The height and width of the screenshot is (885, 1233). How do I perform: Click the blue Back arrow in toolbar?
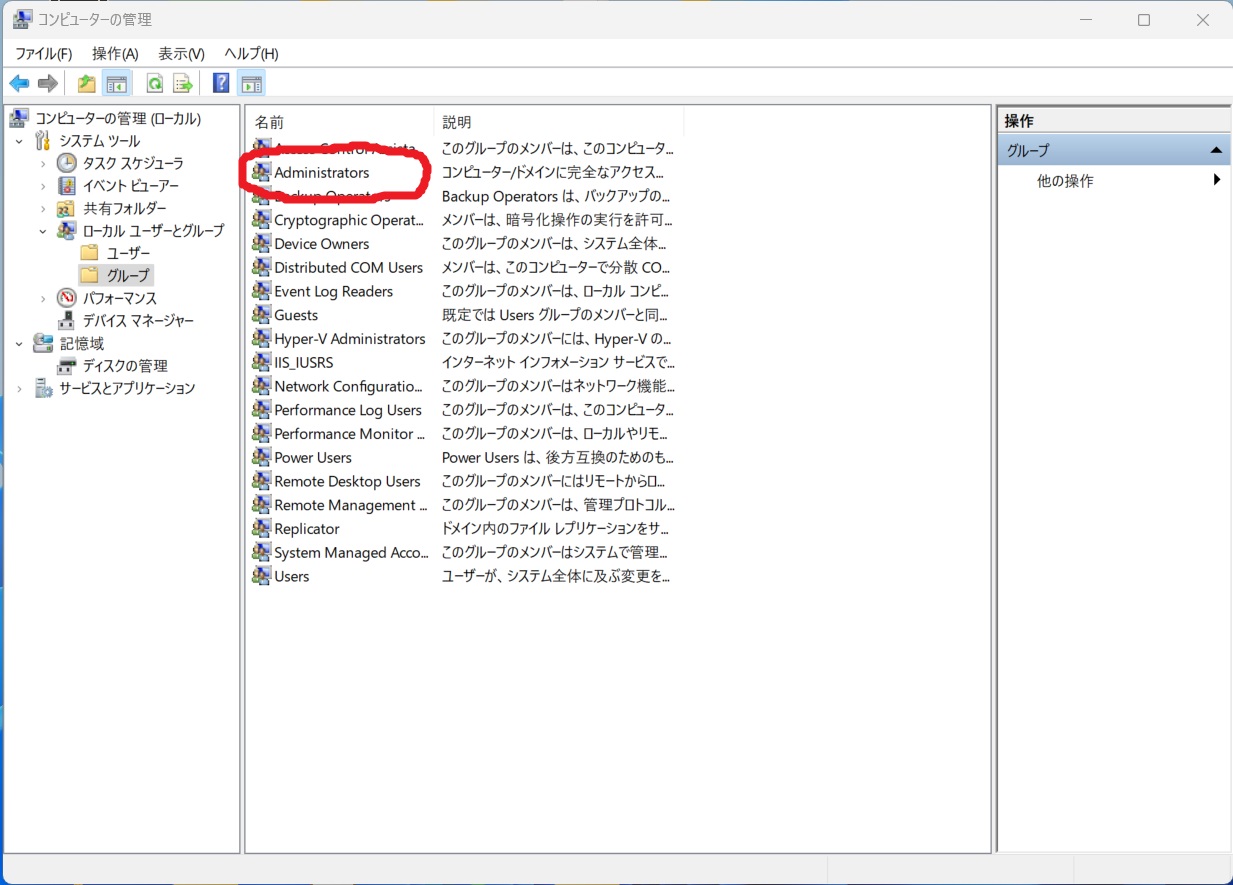pyautogui.click(x=19, y=83)
